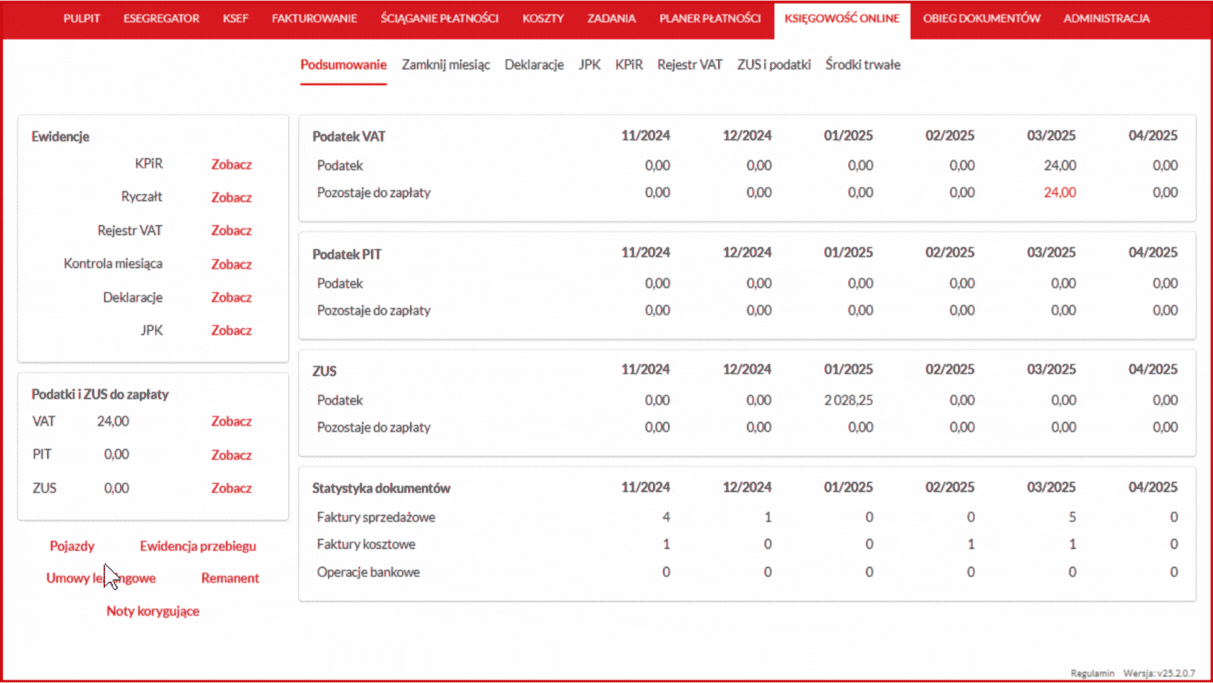The height and width of the screenshot is (683, 1213).
Task: Click Podatek PIT section heading
Action: pyautogui.click(x=347, y=254)
